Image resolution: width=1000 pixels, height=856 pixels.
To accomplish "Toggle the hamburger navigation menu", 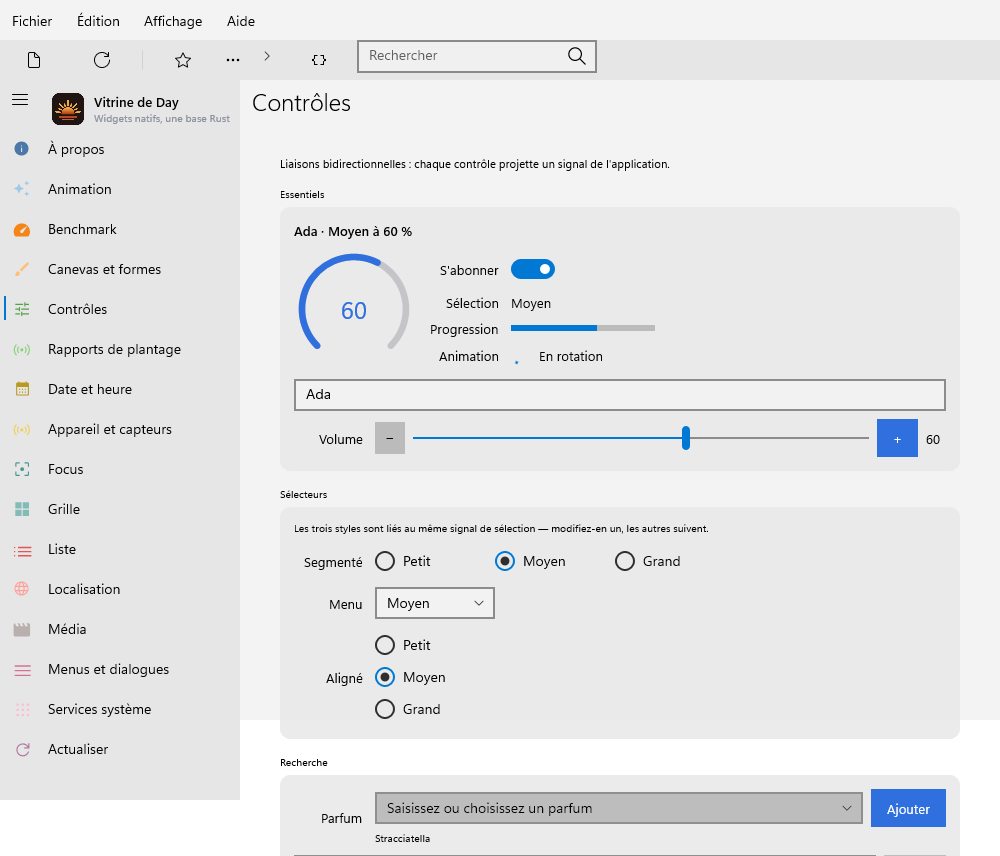I will pyautogui.click(x=20, y=100).
